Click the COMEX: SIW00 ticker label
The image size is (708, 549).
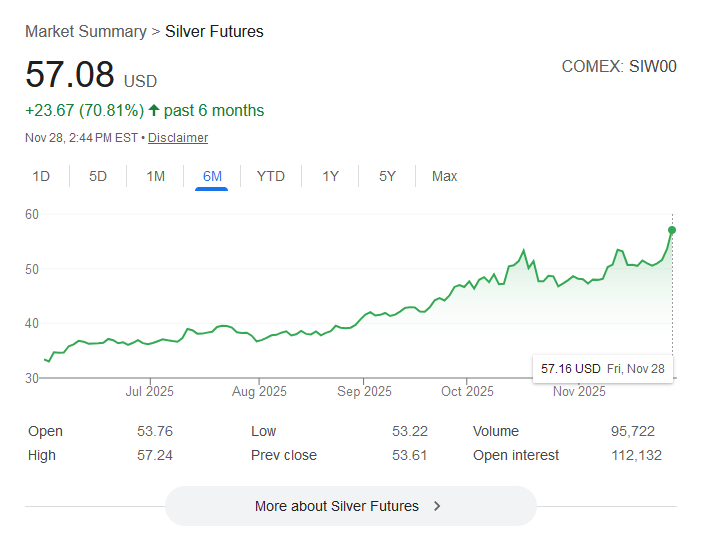pos(619,67)
